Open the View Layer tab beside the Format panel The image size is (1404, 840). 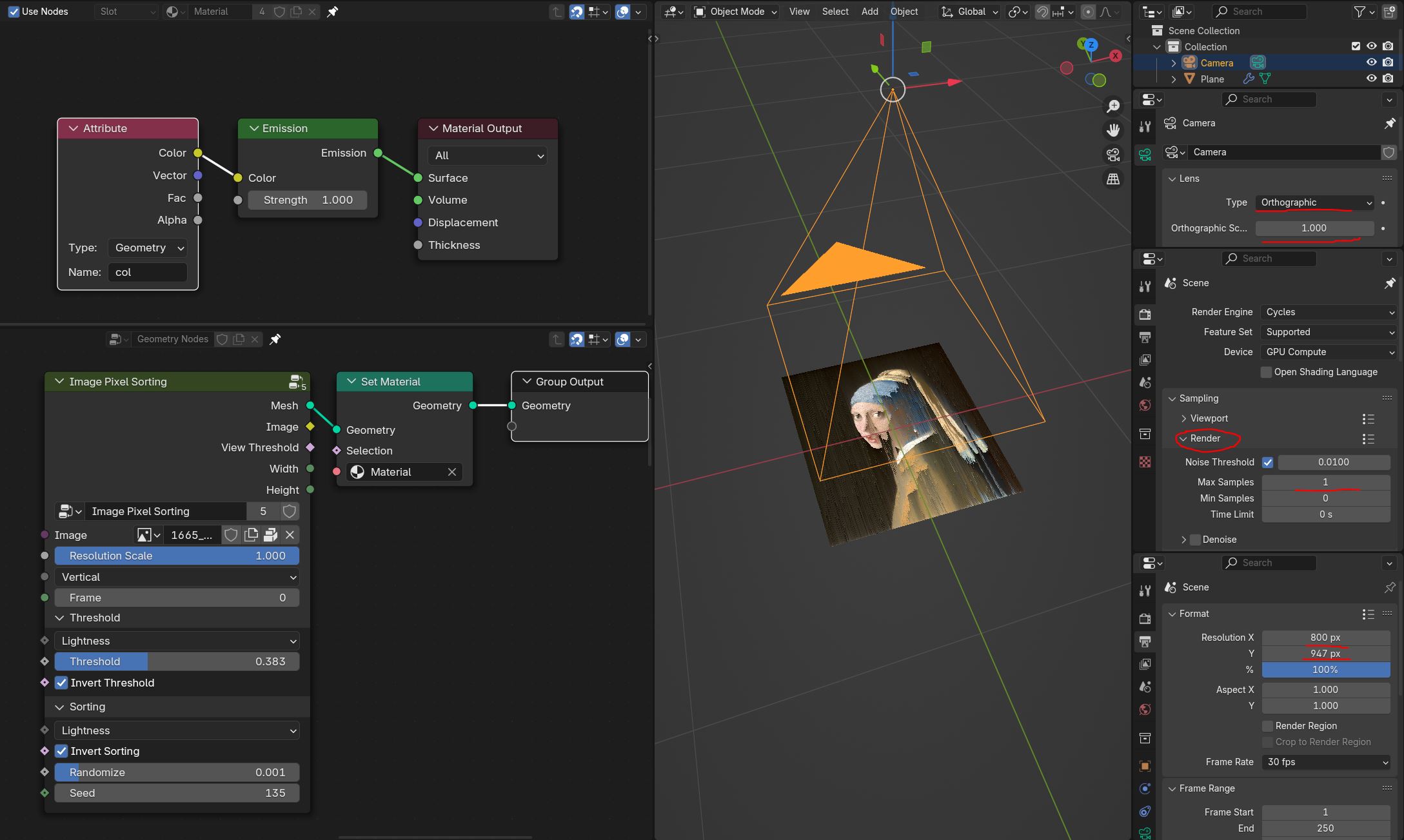1145,664
